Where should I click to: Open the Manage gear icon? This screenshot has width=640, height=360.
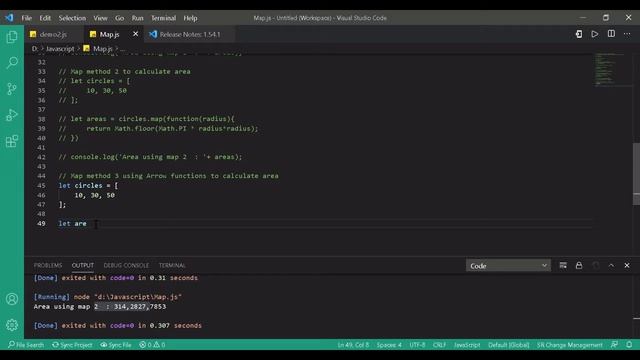point(12,325)
